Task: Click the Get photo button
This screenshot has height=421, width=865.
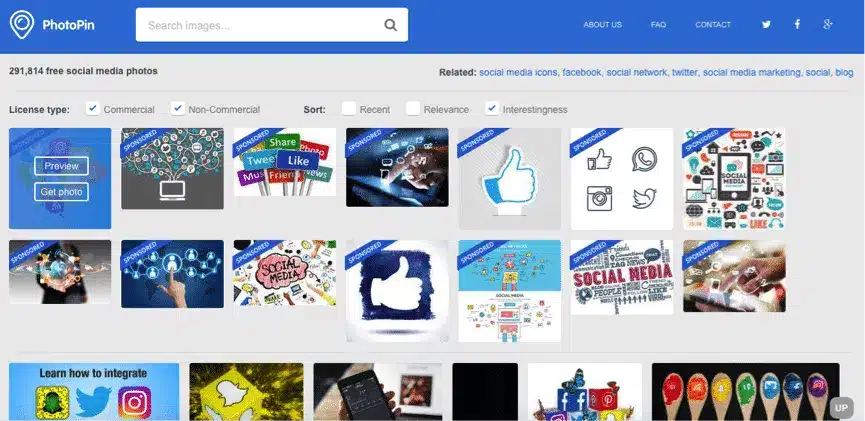Action: coord(61,192)
